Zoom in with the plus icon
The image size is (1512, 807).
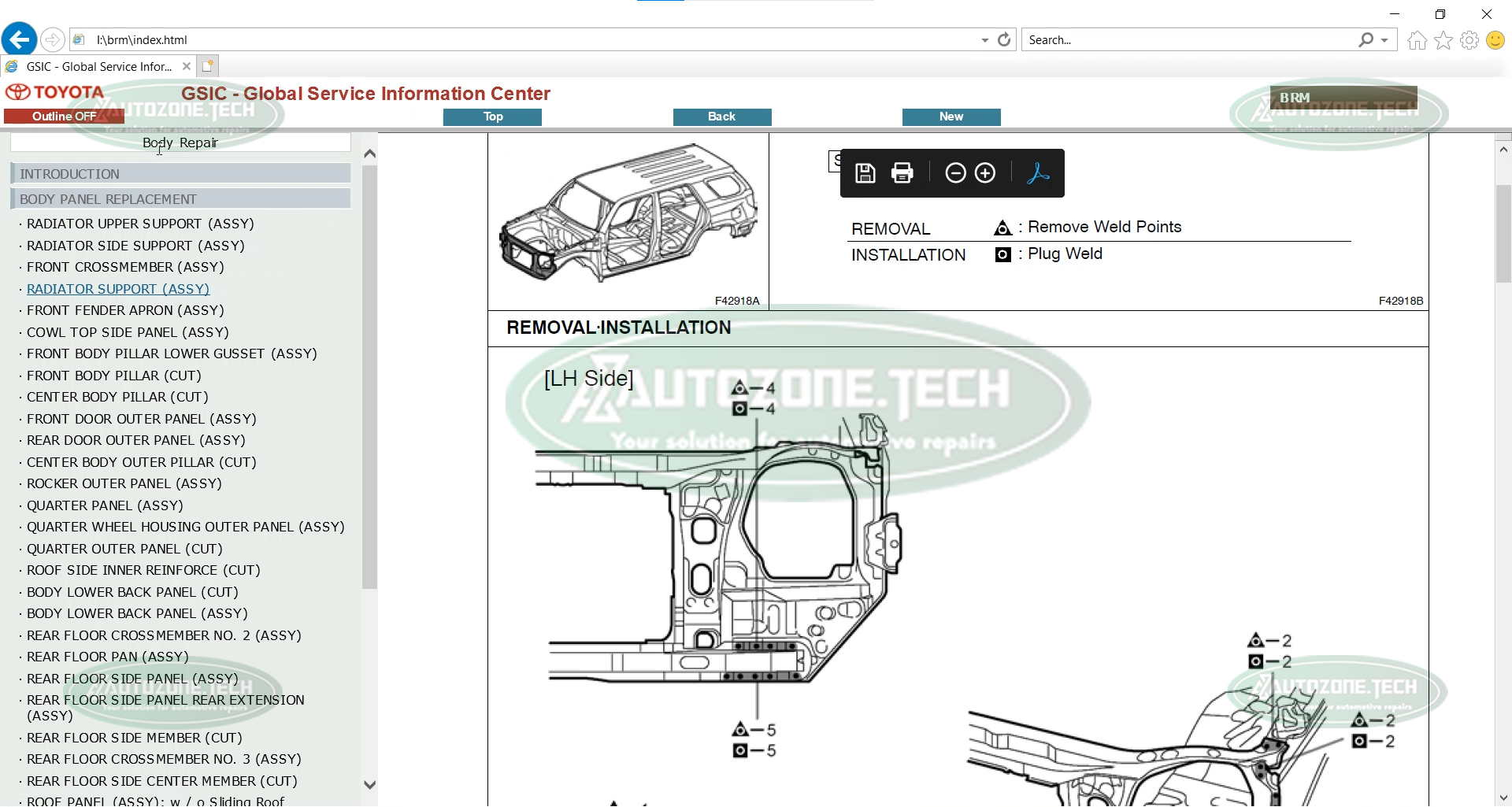pyautogui.click(x=985, y=173)
